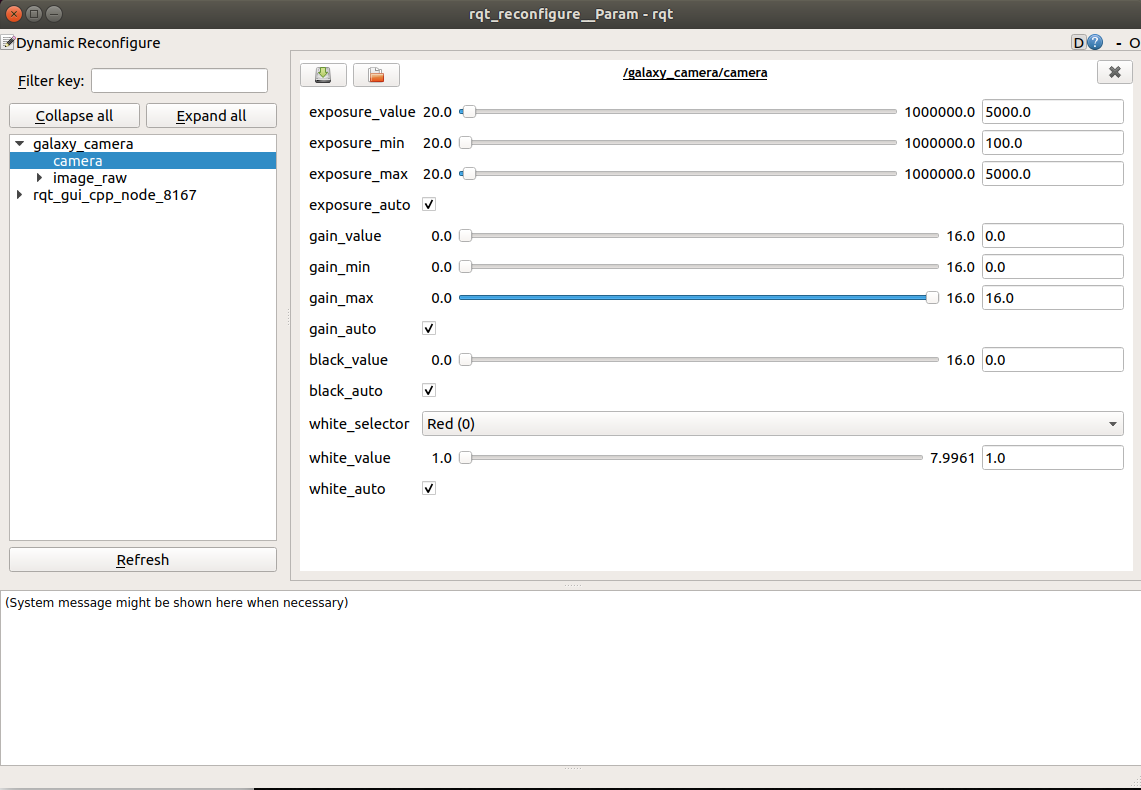Click the gain_max slider handle
The image size is (1141, 790).
pyautogui.click(x=932, y=298)
